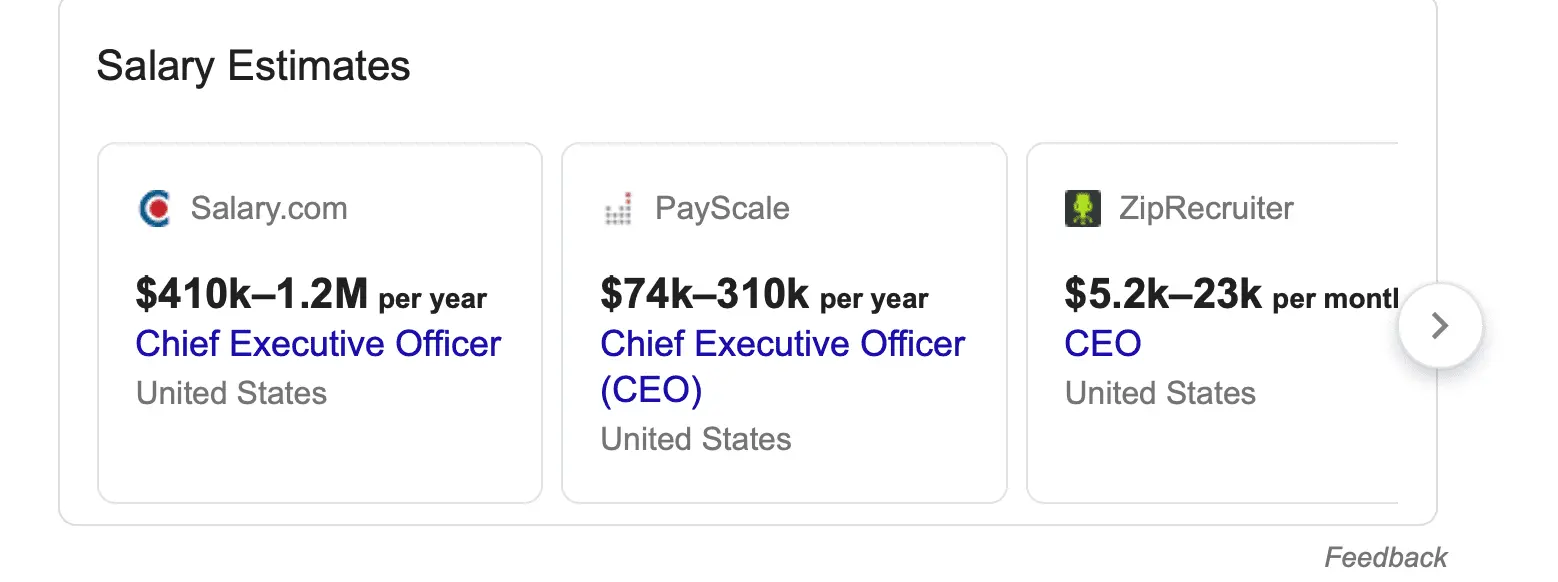This screenshot has height=582, width=1558.
Task: Click the Salary.com source name
Action: [x=269, y=209]
